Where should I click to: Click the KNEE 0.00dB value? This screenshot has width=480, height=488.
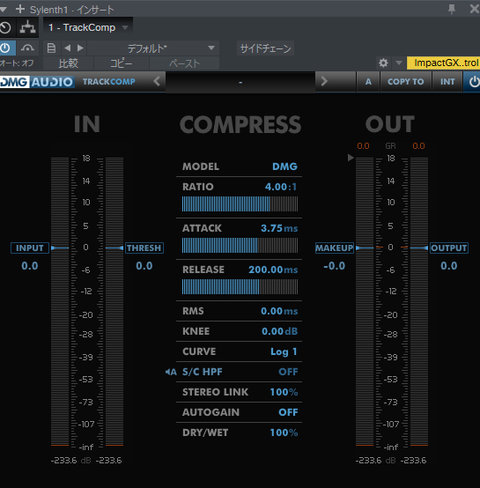[x=279, y=331]
